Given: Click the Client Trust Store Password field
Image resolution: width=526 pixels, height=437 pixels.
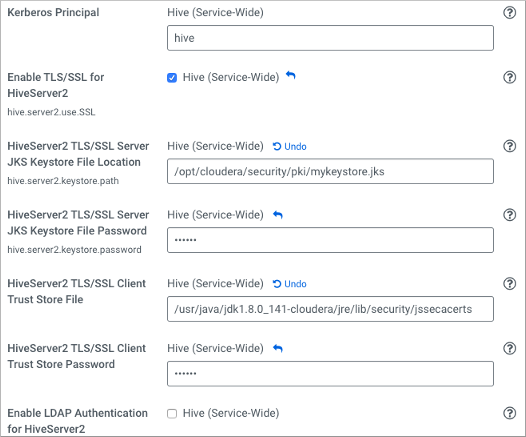Looking at the screenshot, I should [x=330, y=374].
